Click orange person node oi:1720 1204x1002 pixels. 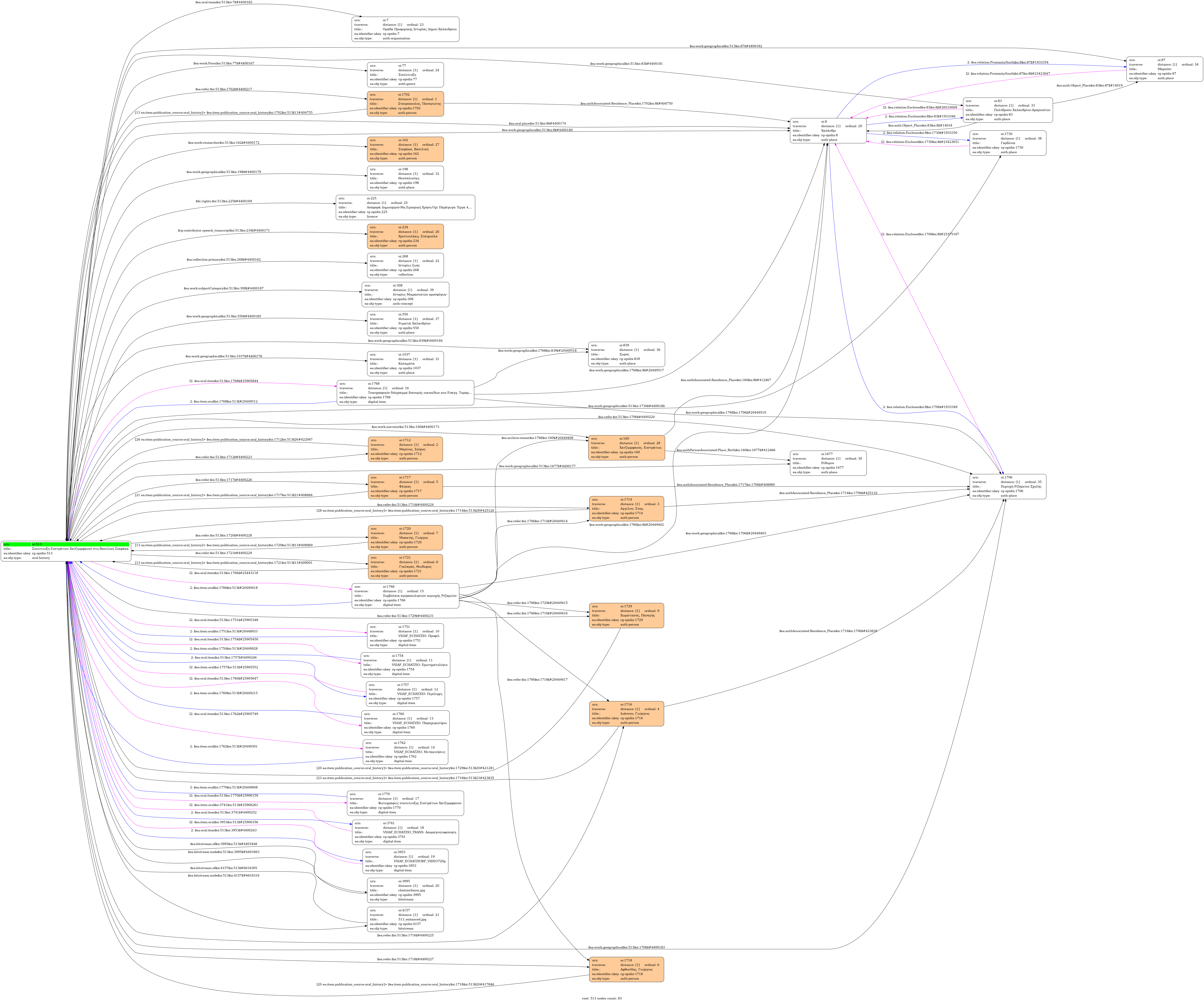(x=405, y=538)
